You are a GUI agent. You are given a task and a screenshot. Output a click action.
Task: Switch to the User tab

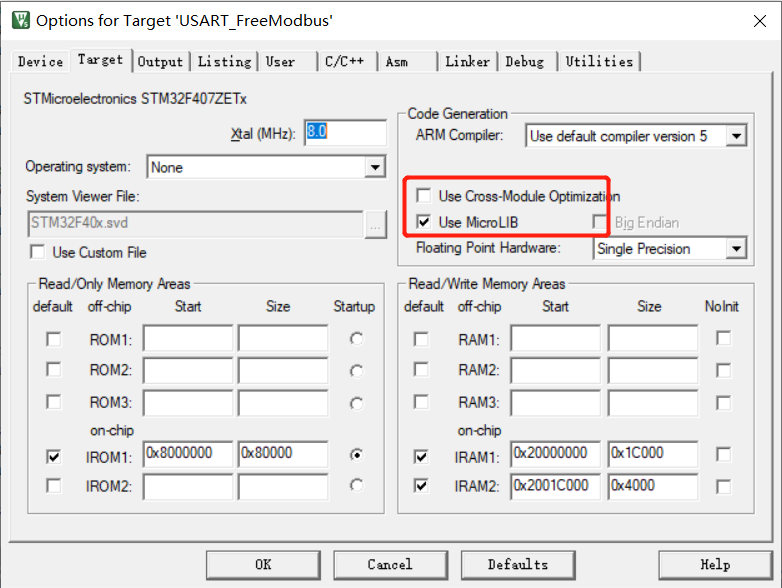(281, 62)
